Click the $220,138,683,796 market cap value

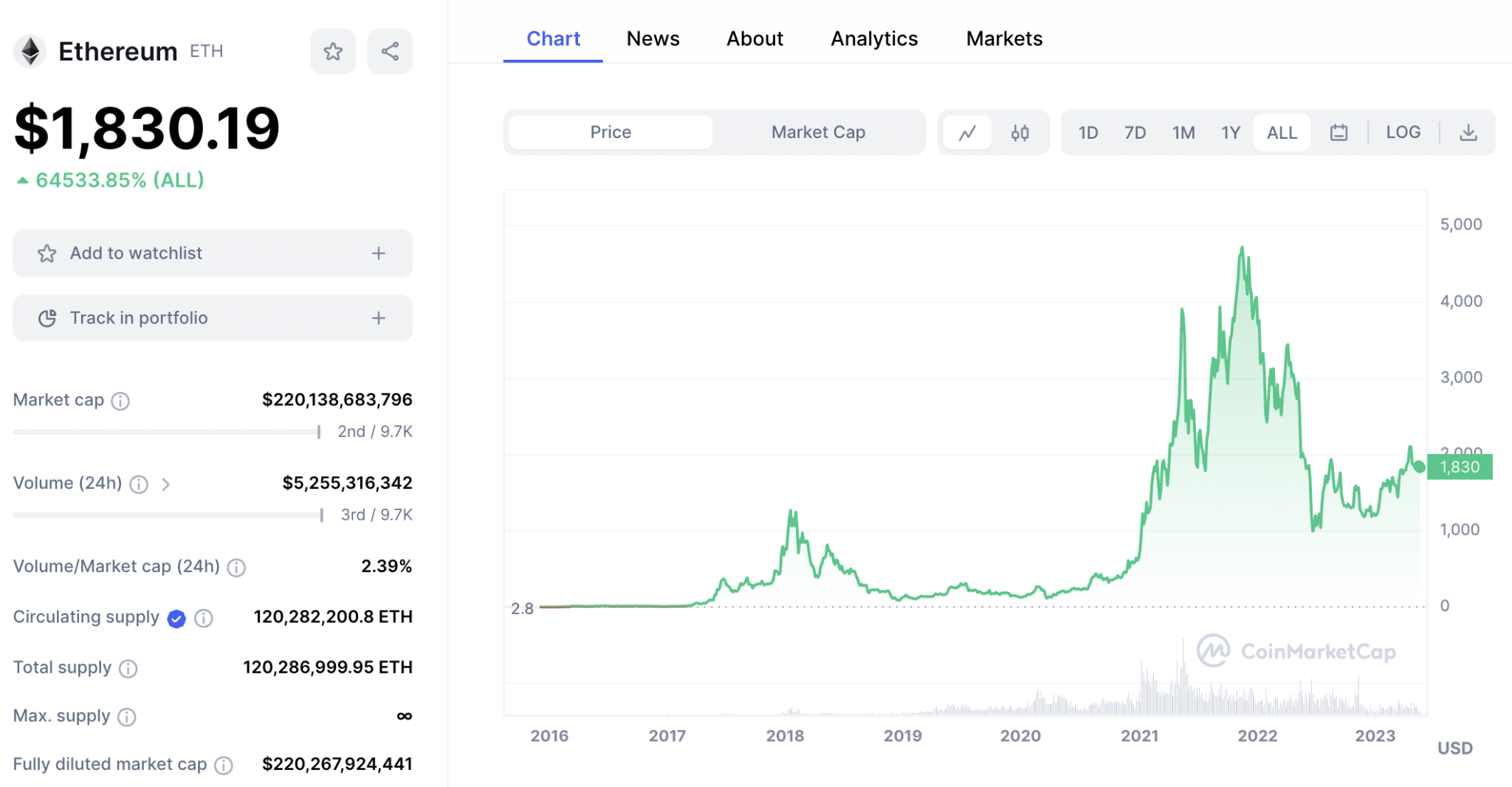337,399
